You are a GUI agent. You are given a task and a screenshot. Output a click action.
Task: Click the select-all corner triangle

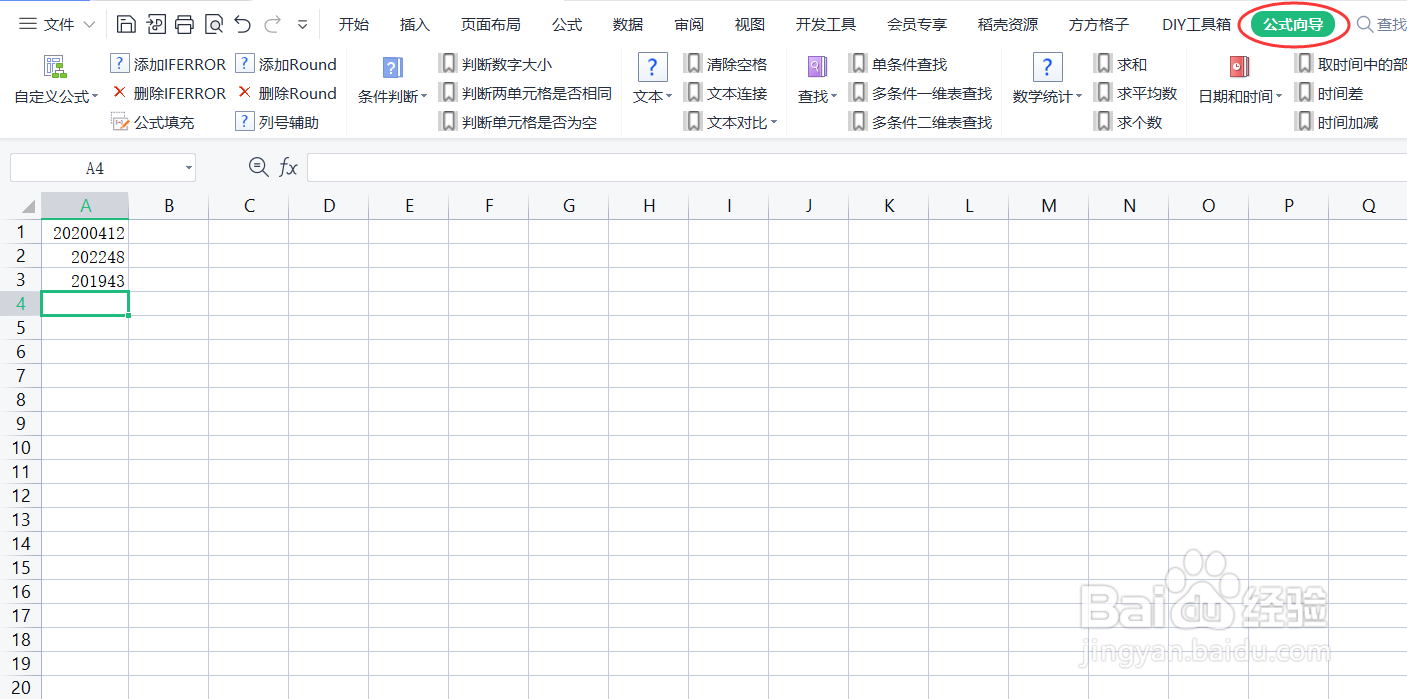coord(27,207)
